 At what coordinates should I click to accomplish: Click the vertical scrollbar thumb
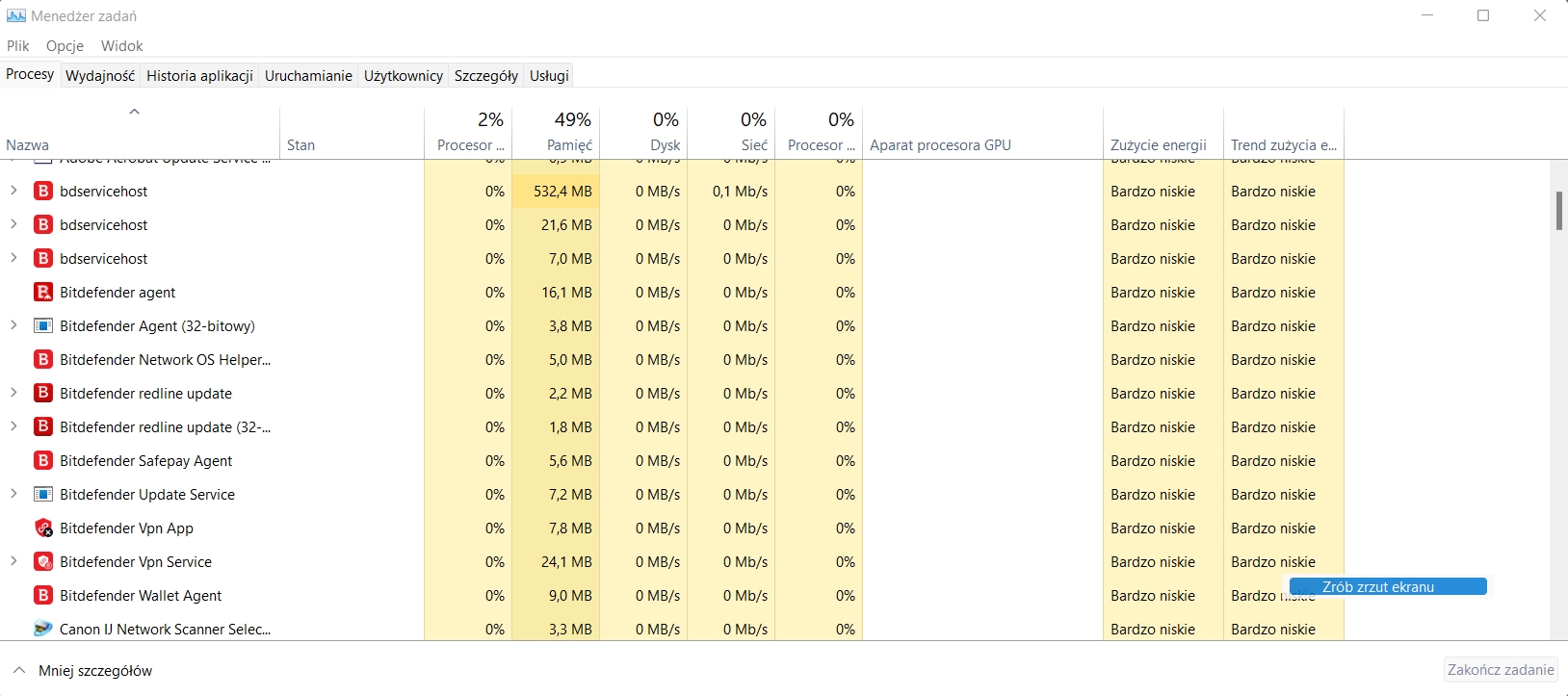coord(1558,211)
